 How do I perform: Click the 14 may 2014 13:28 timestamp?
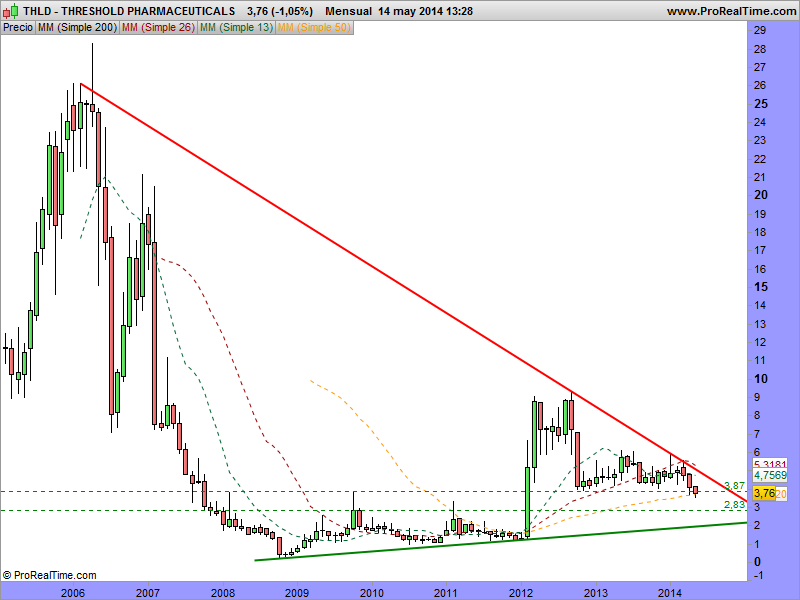coord(426,11)
